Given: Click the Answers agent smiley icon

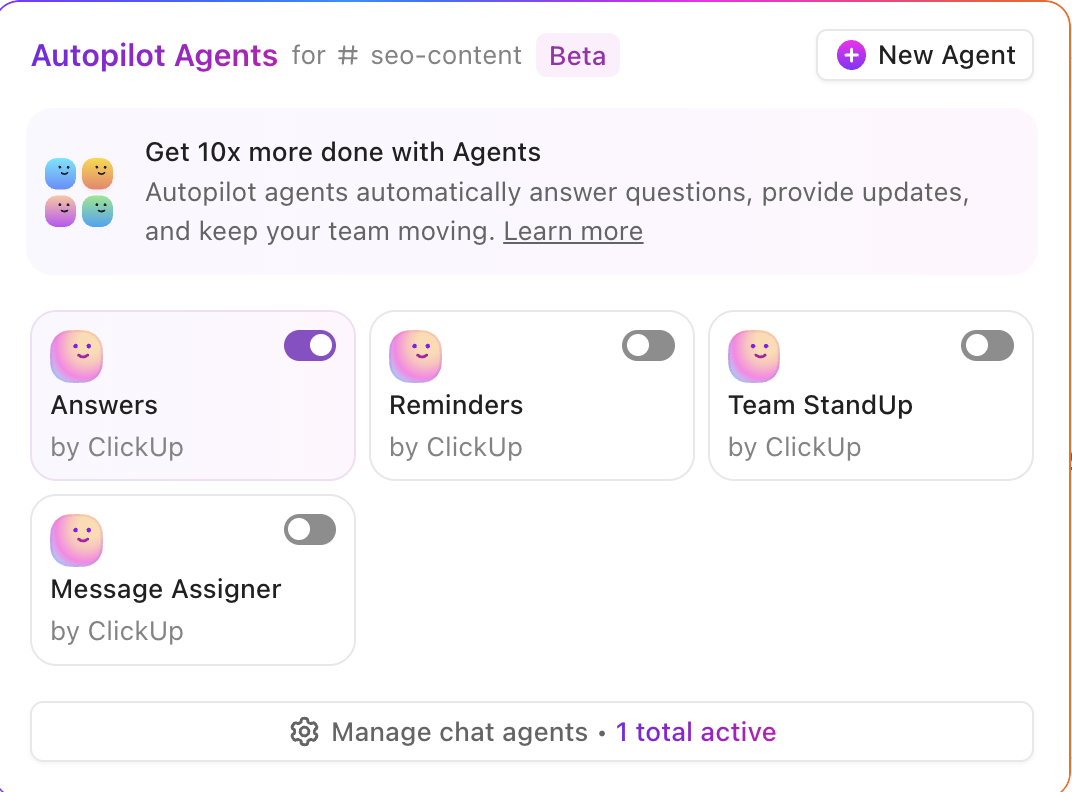Looking at the screenshot, I should (x=76, y=356).
